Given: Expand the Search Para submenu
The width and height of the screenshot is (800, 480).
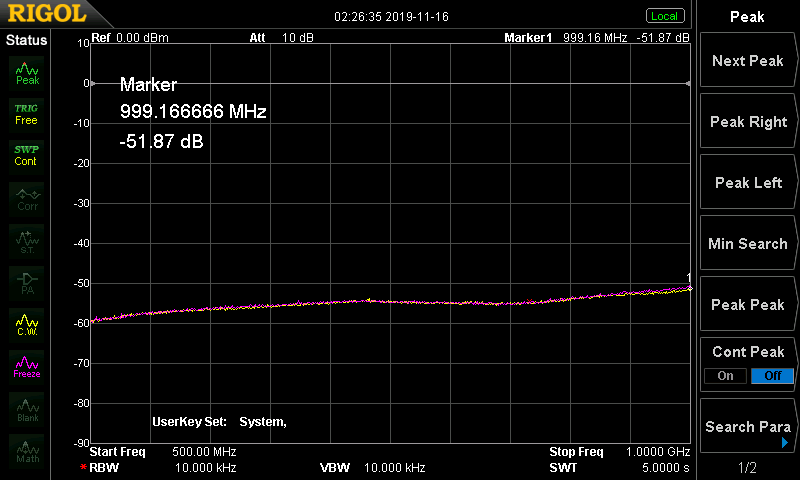Looking at the screenshot, I should point(747,427).
